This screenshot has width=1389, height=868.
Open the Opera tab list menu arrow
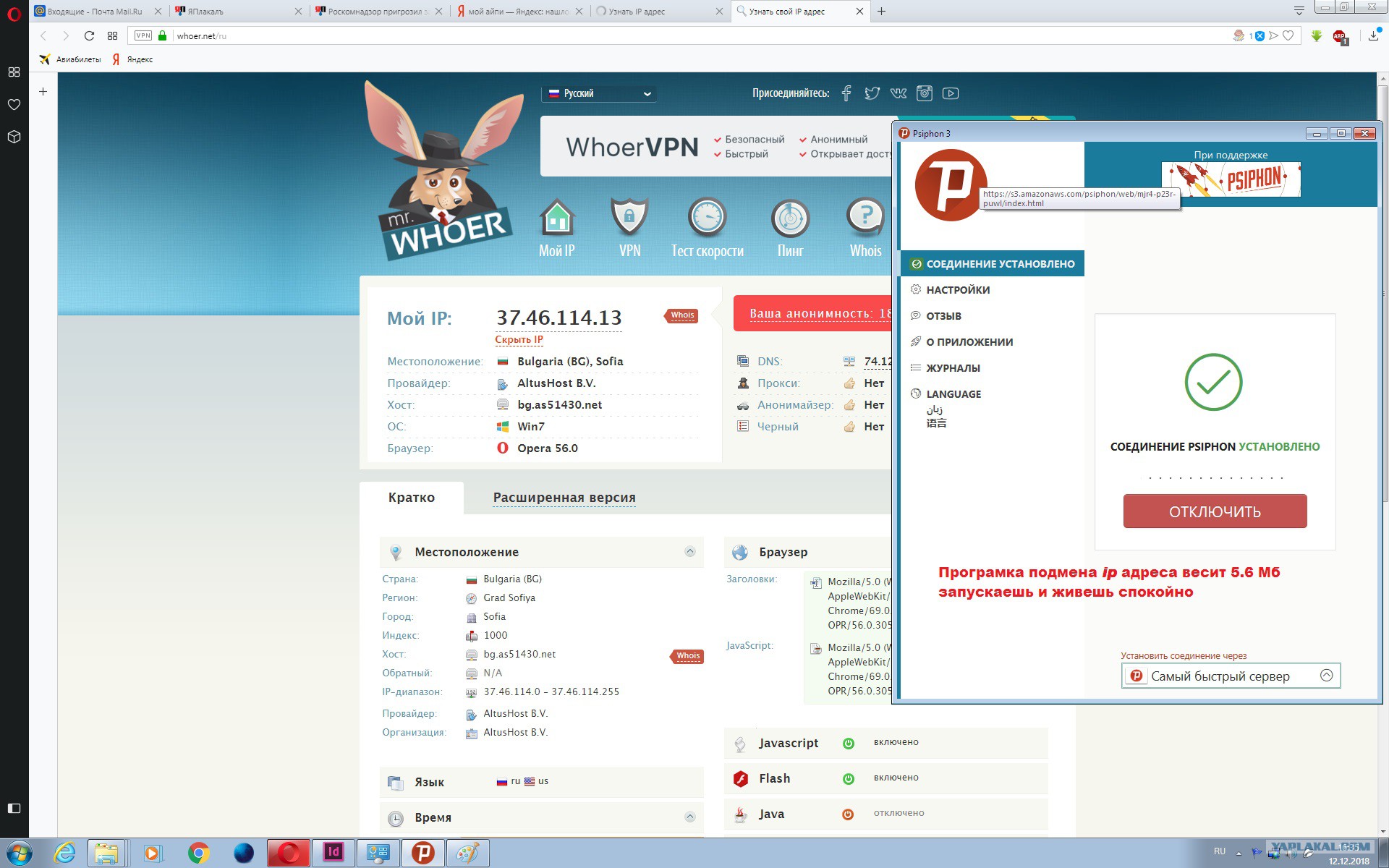(1299, 11)
